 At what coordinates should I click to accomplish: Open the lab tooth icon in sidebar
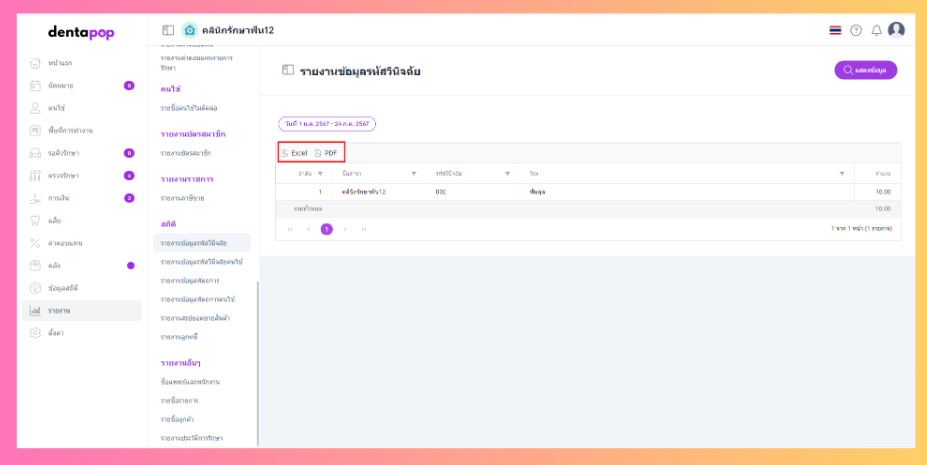click(35, 220)
